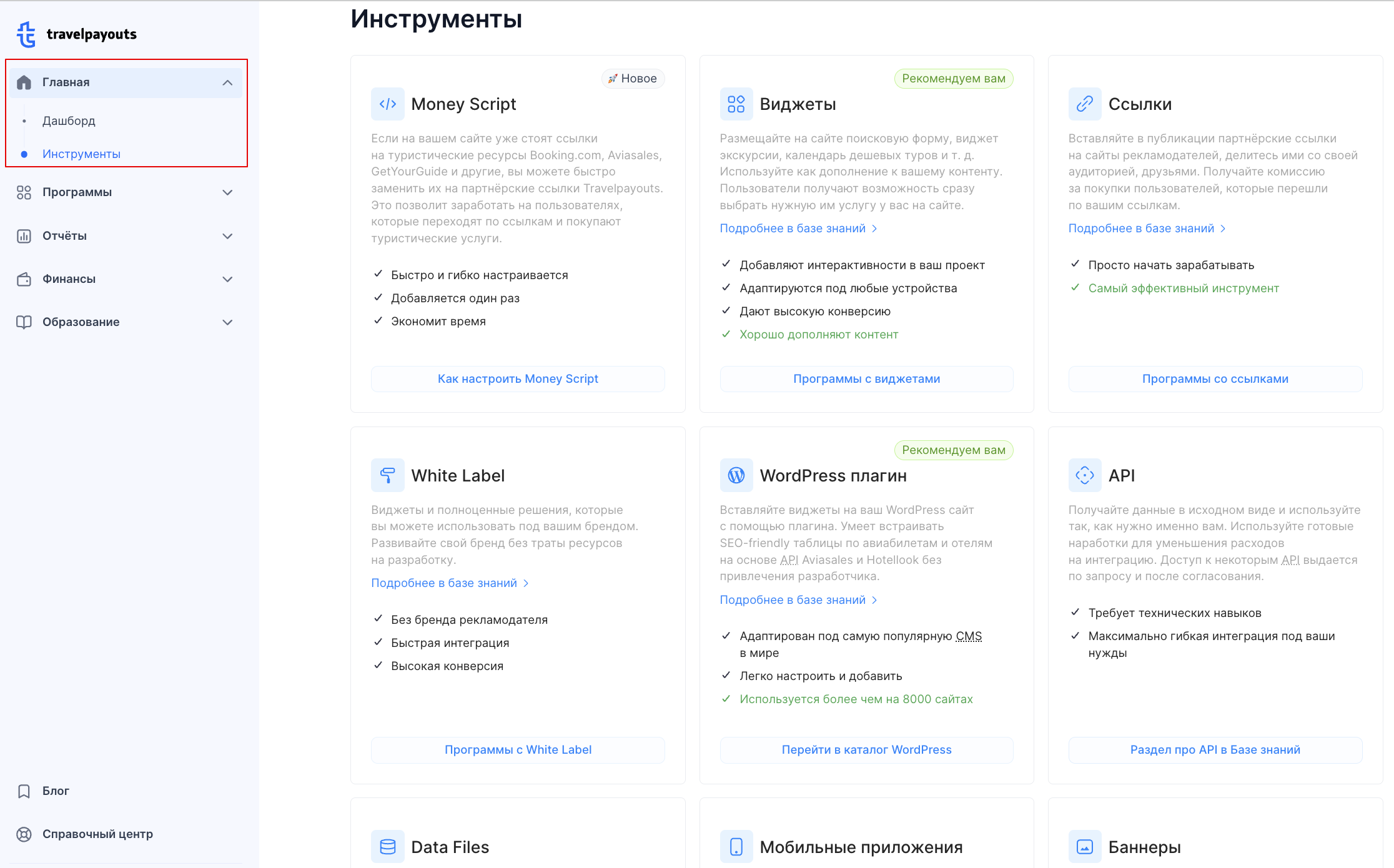Open Справочный центр link
Image resolution: width=1394 pixels, height=868 pixels.
(97, 834)
